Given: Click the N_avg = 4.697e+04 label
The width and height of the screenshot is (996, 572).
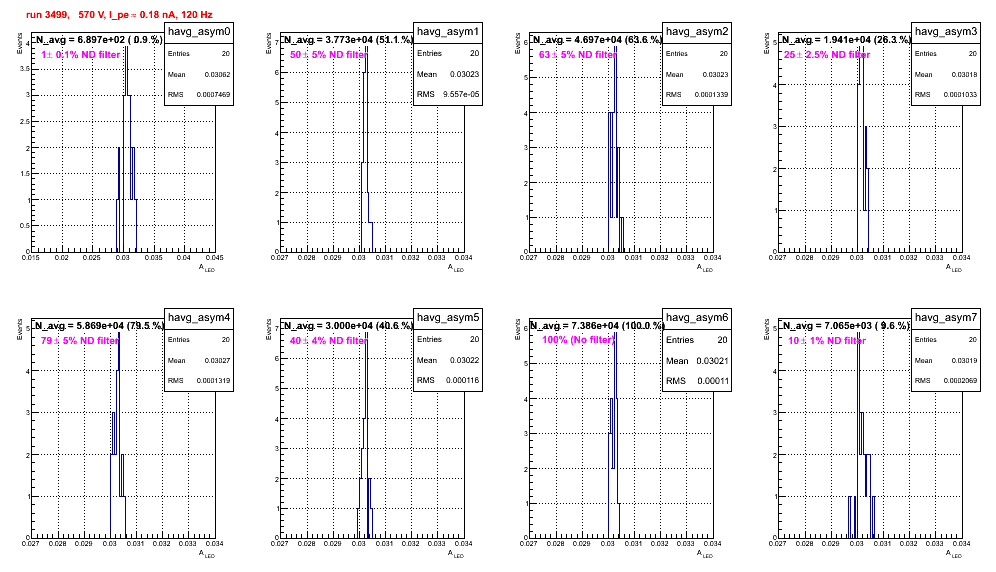Looking at the screenshot, I should (x=598, y=40).
